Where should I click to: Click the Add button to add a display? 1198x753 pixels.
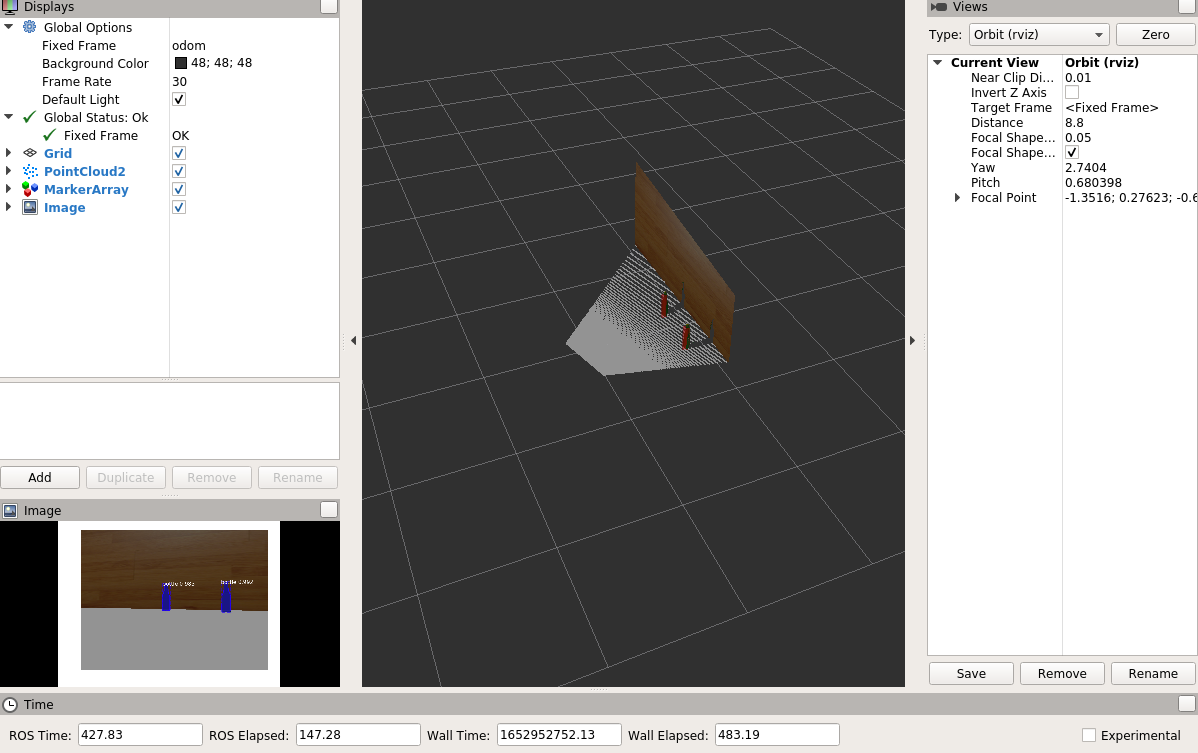pos(40,477)
